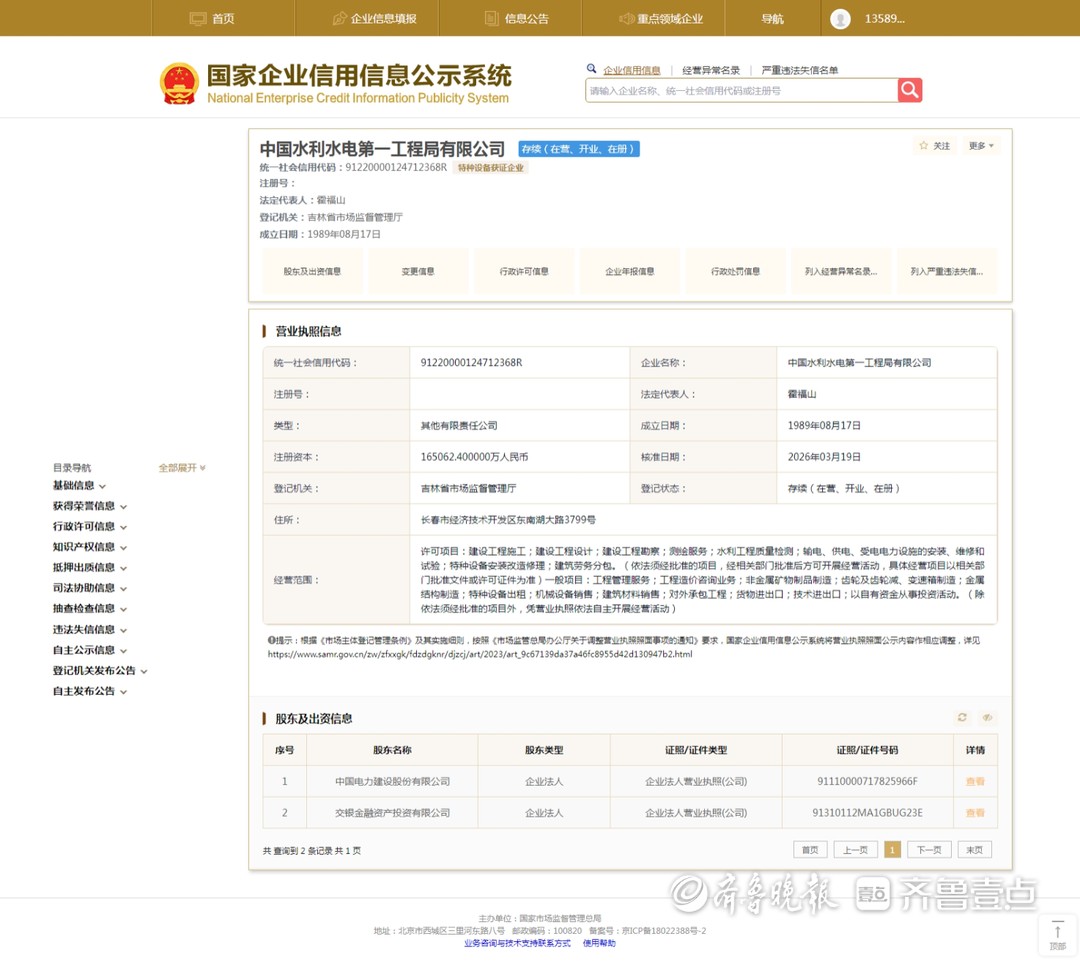Expand 违法失信信息 in directory navigation
Image resolution: width=1080 pixels, height=961 pixels.
click(90, 630)
